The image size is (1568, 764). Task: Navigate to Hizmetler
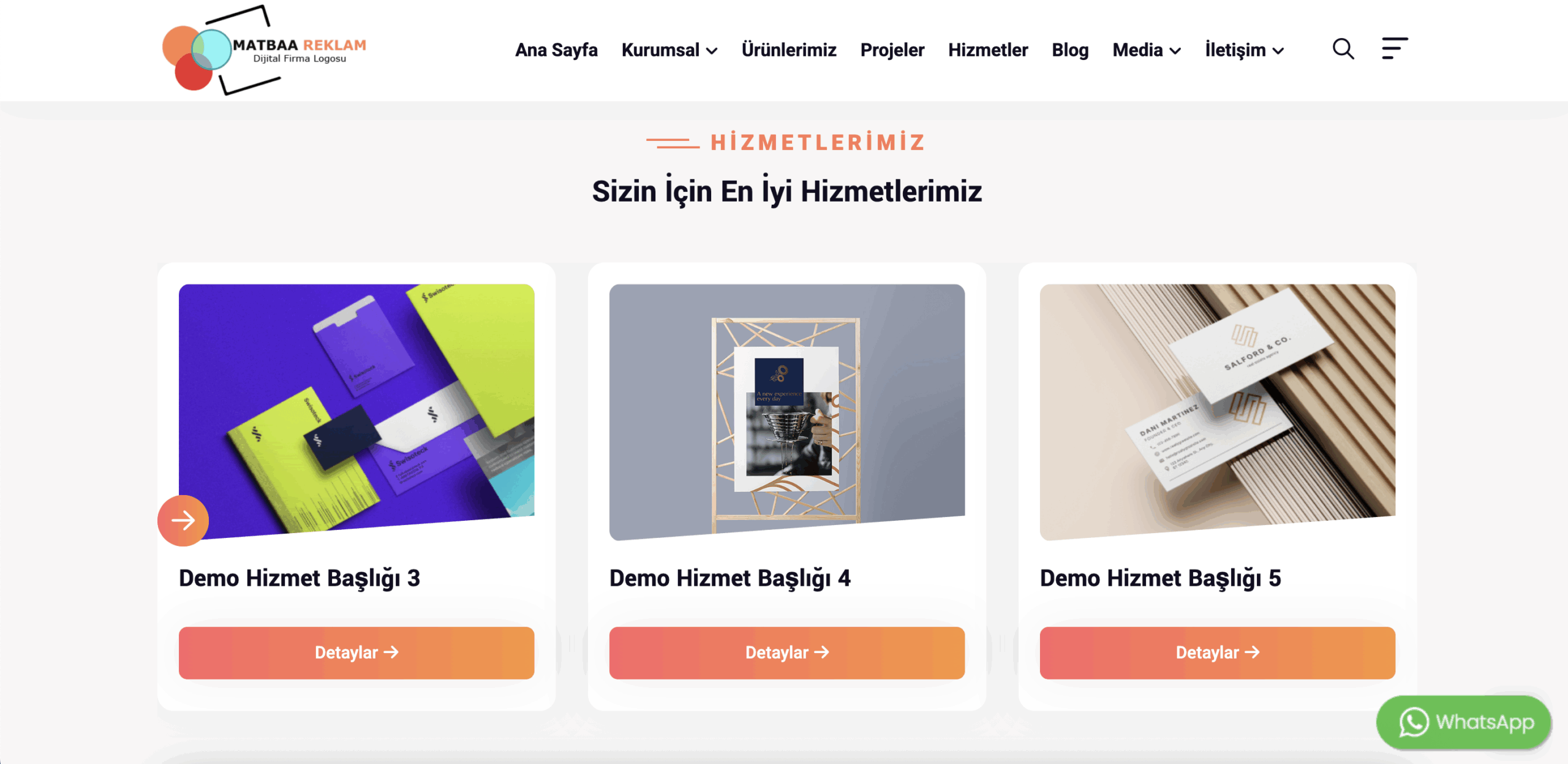988,50
